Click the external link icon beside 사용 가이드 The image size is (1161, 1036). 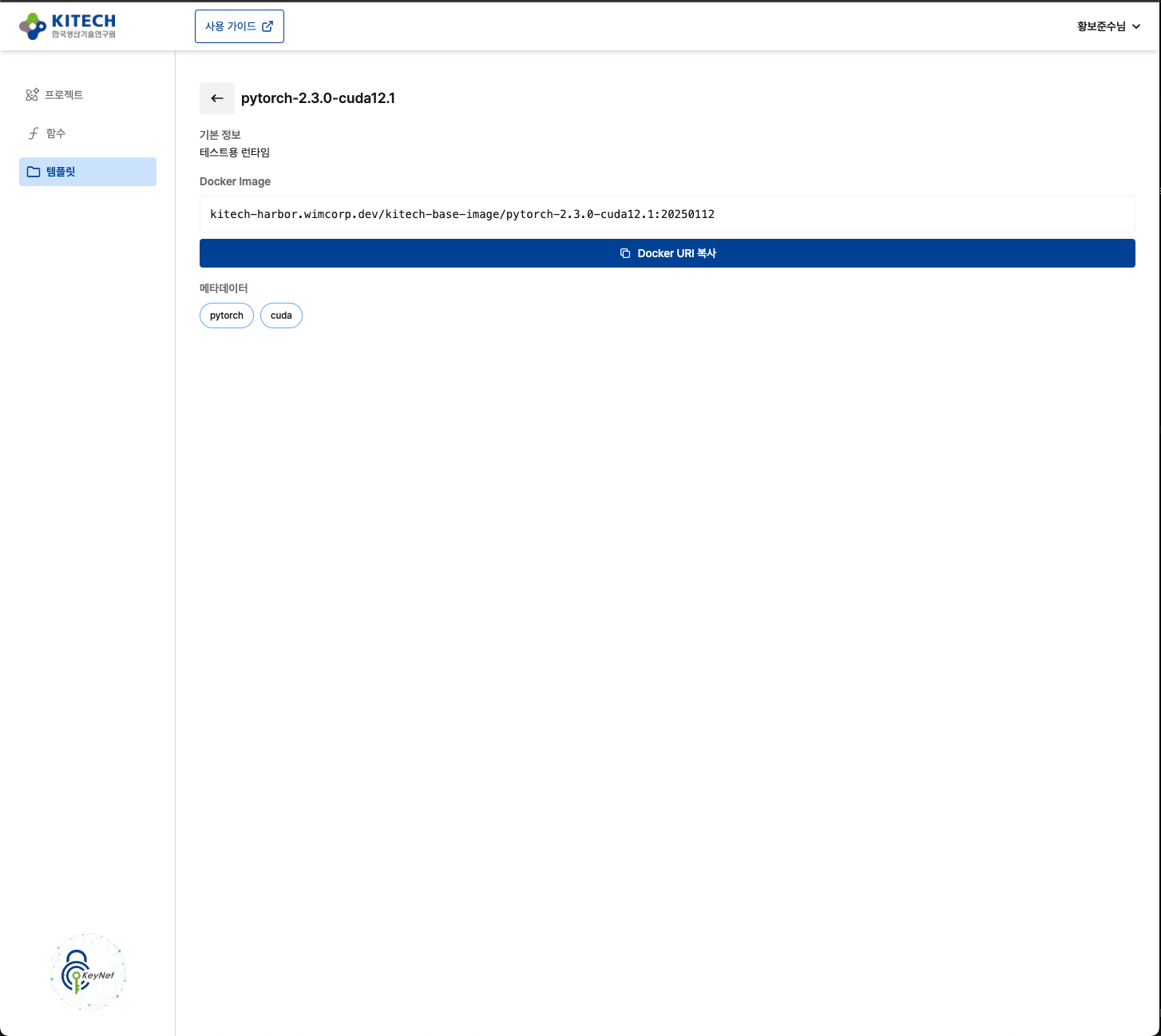pyautogui.click(x=267, y=26)
